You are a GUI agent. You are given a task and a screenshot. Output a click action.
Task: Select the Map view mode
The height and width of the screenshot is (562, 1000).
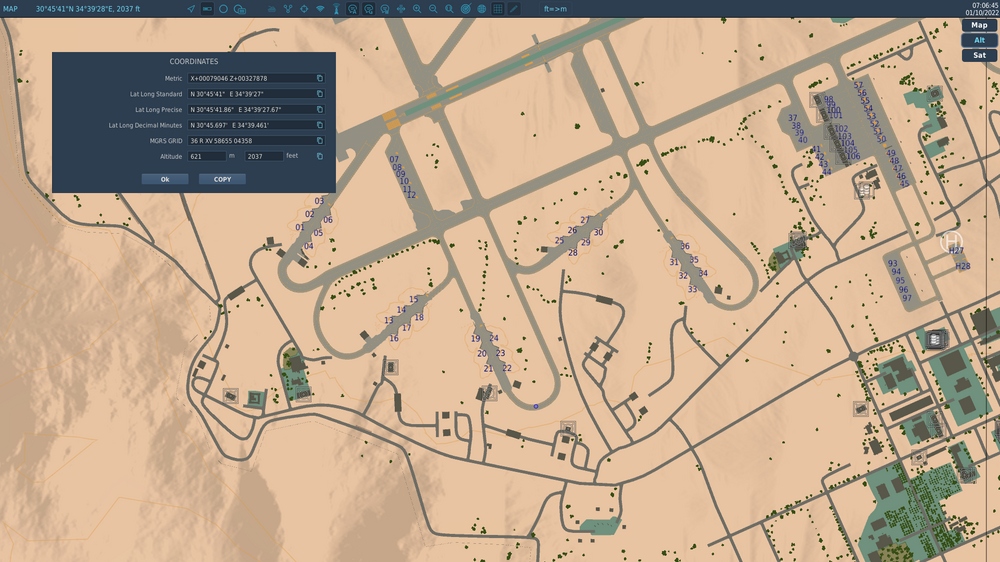coord(979,25)
